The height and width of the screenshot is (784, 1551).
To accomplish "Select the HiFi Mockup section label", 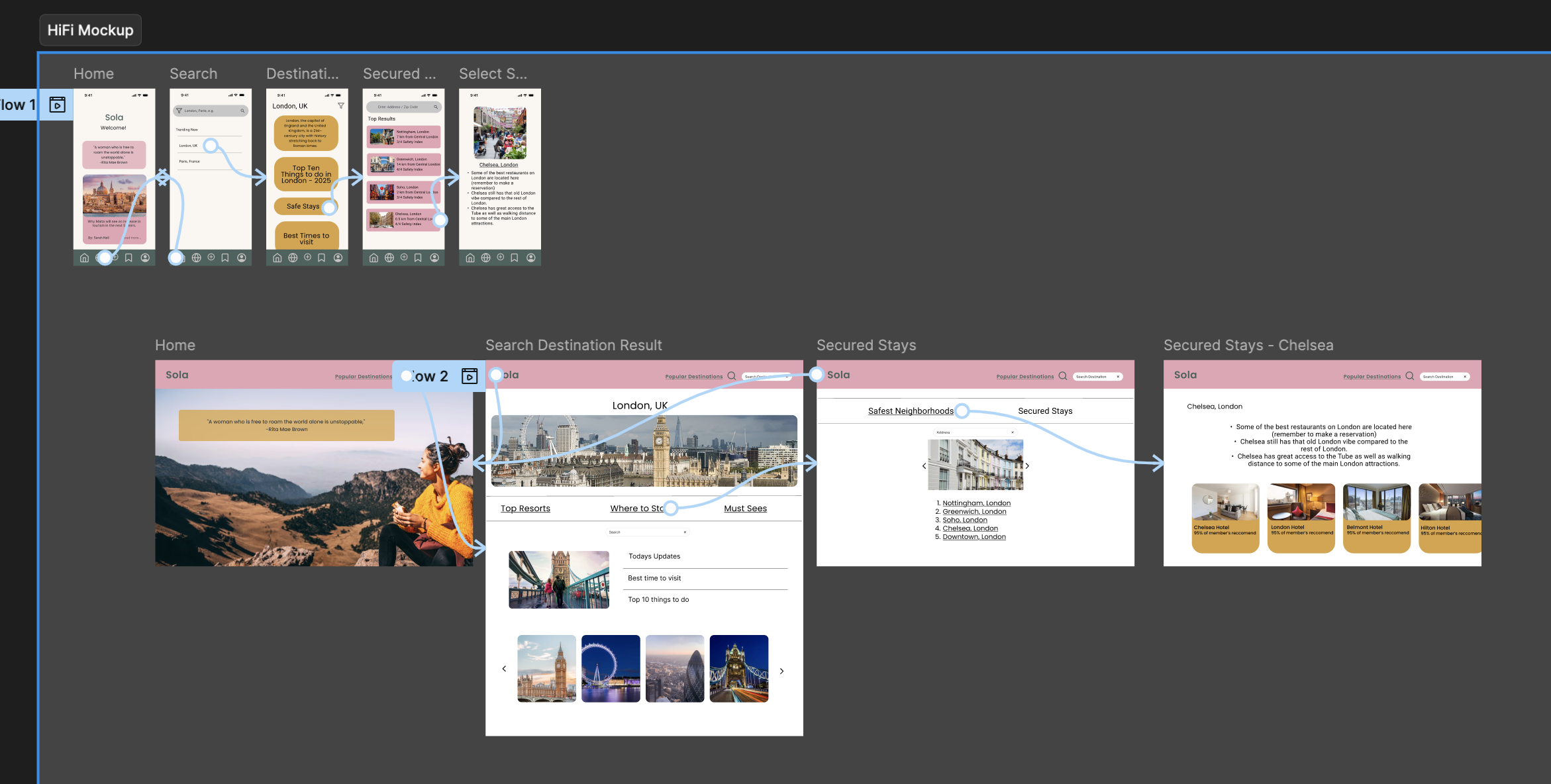I will coord(91,30).
